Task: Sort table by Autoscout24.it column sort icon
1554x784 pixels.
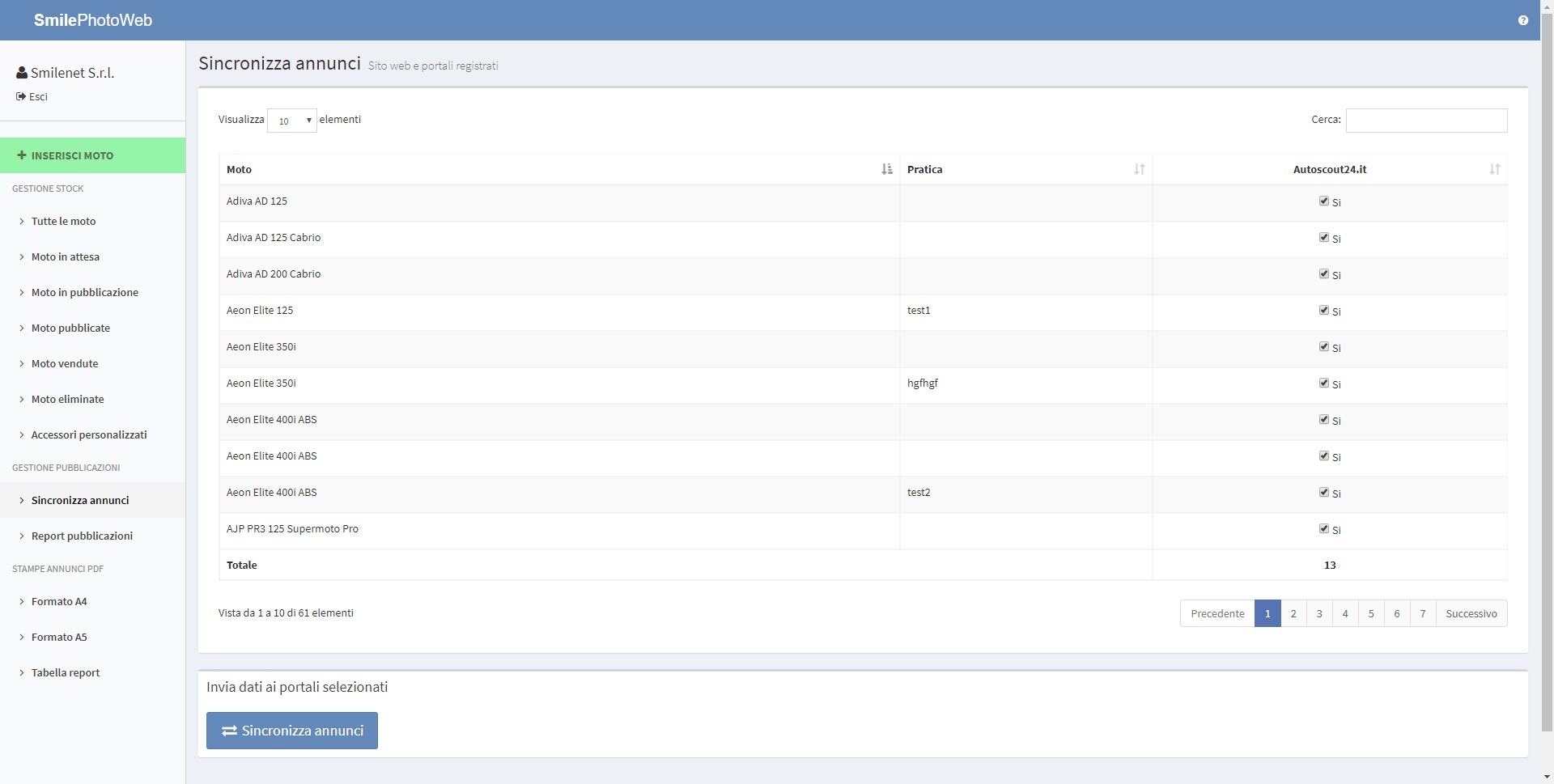Action: 1495,169
